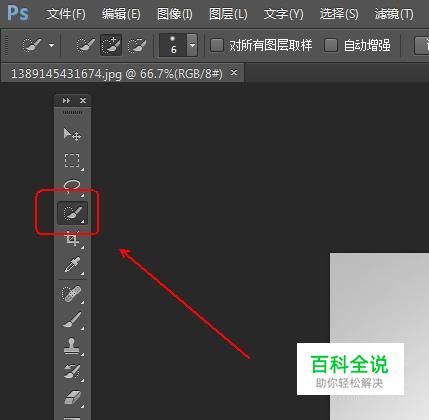Select the Brush tool
Screen dimensions: 429x420
pos(72,320)
